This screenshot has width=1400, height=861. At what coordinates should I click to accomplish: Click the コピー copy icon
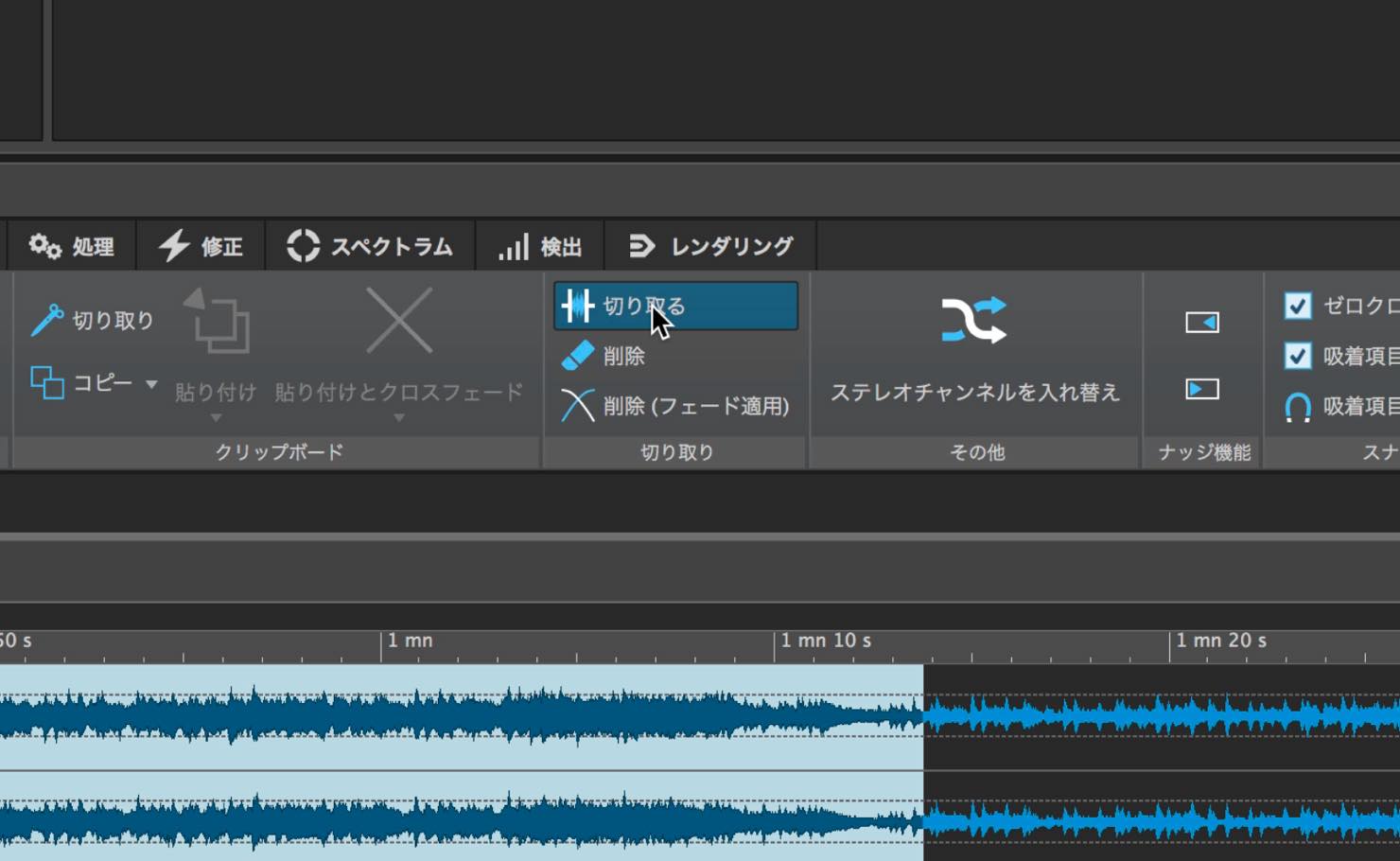(46, 382)
